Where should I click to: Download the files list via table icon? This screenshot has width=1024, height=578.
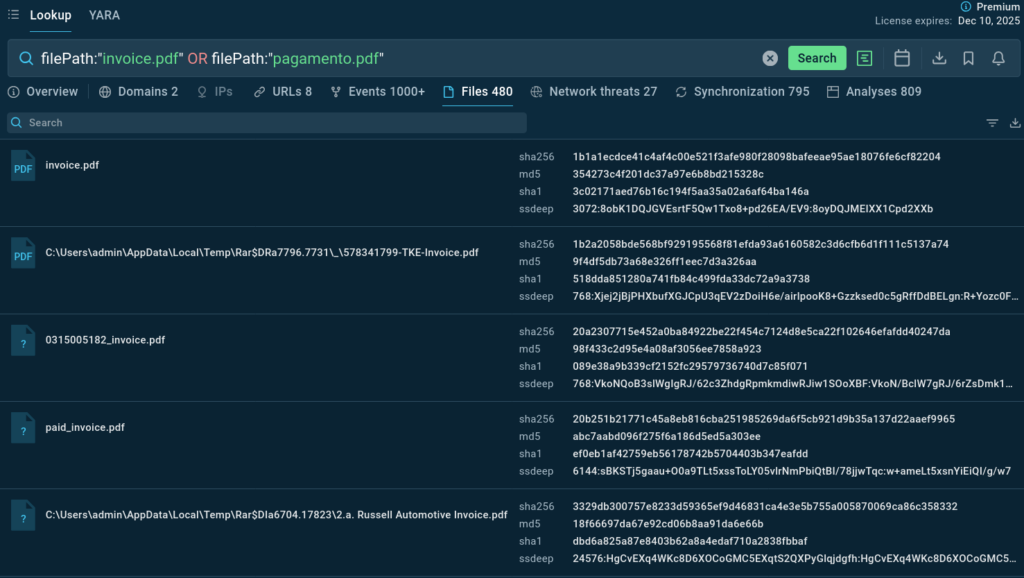[x=1015, y=123]
